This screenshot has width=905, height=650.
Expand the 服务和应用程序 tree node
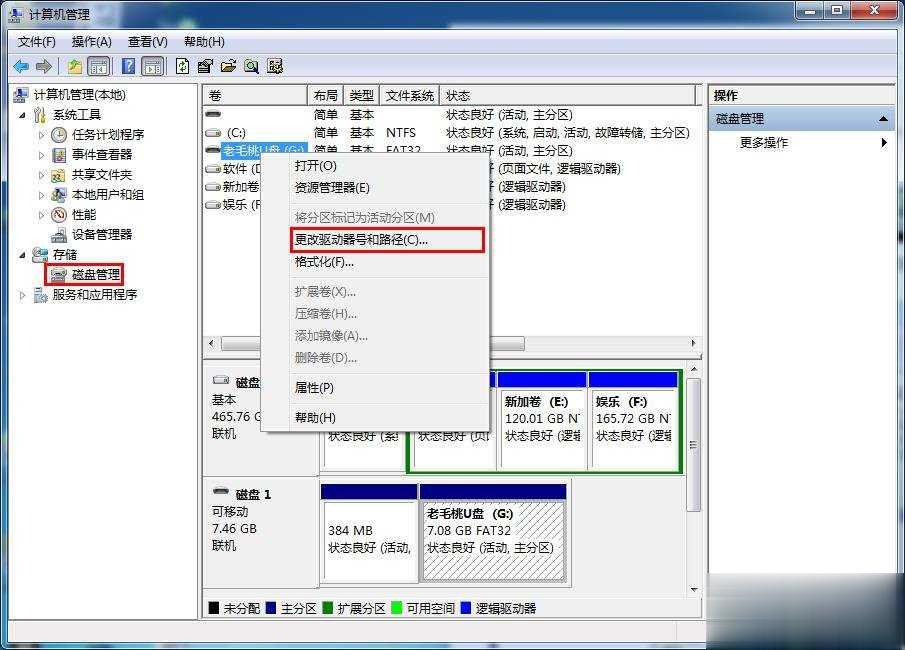pyautogui.click(x=23, y=295)
